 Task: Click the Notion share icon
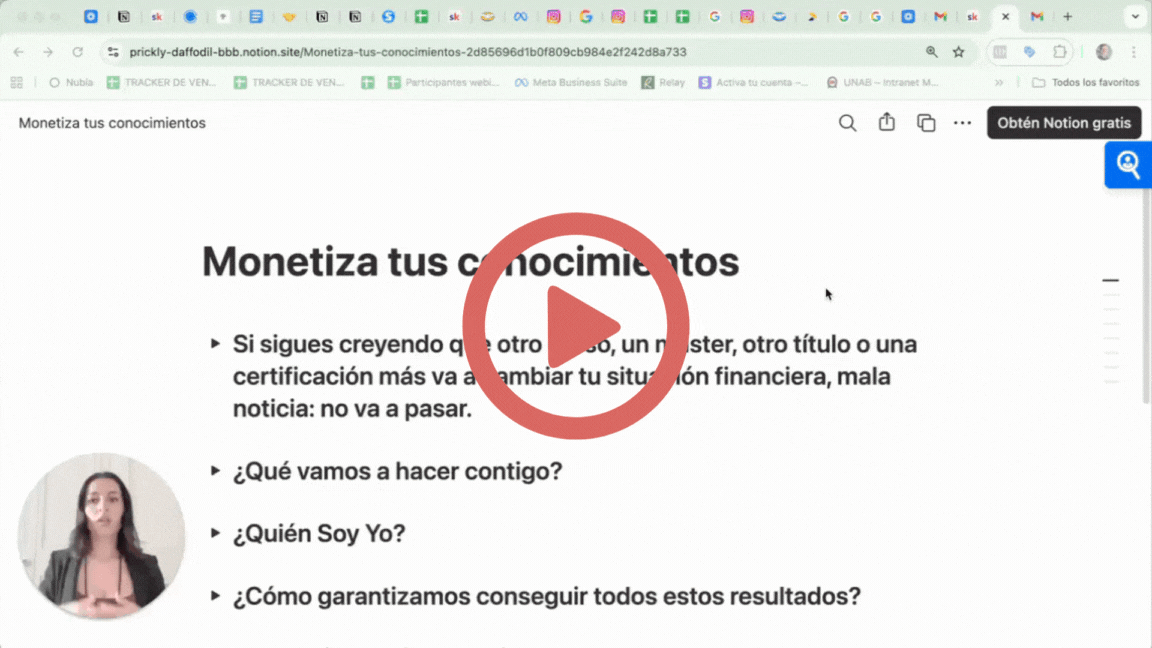887,122
